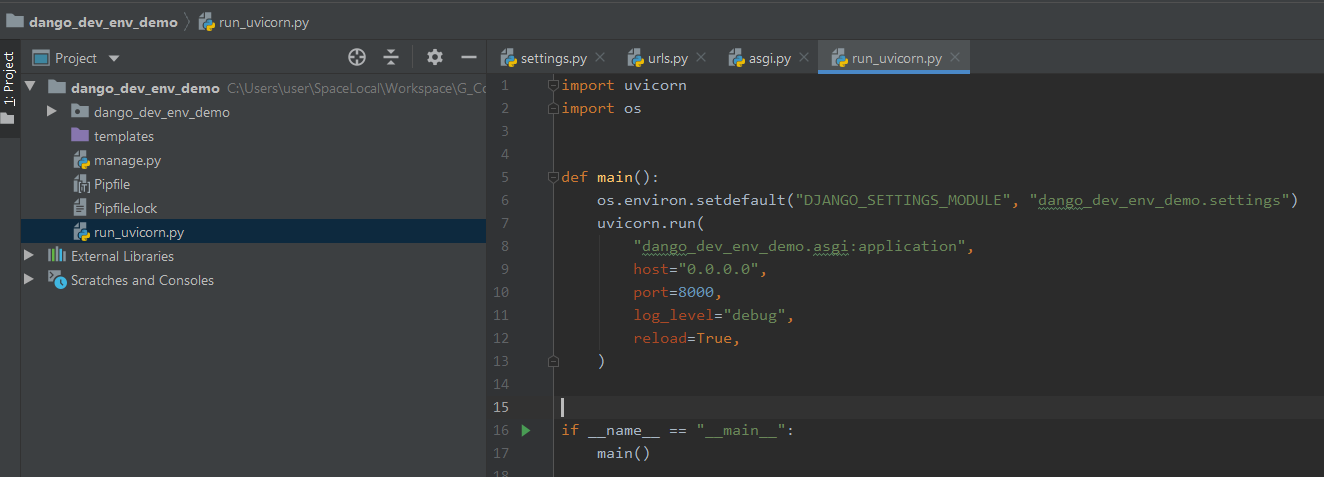
Task: Click the Collapse All icon in Project panel
Action: [391, 58]
